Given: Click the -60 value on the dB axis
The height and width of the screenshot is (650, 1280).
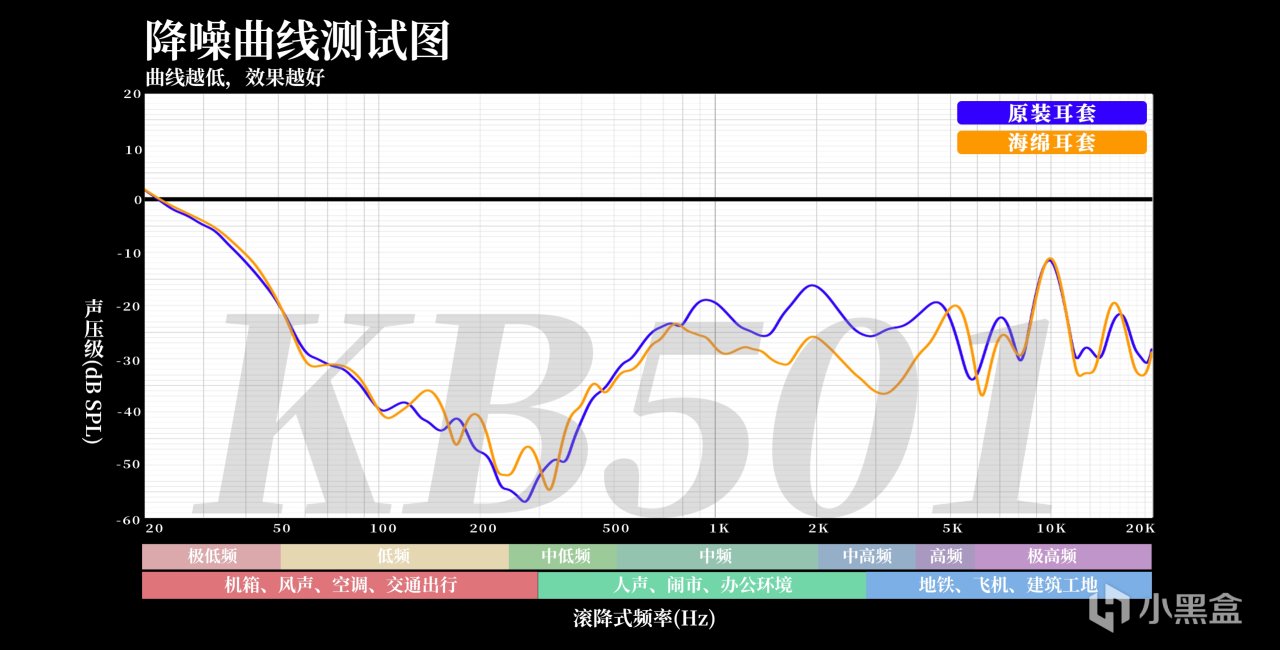Looking at the screenshot, I should click(x=128, y=520).
